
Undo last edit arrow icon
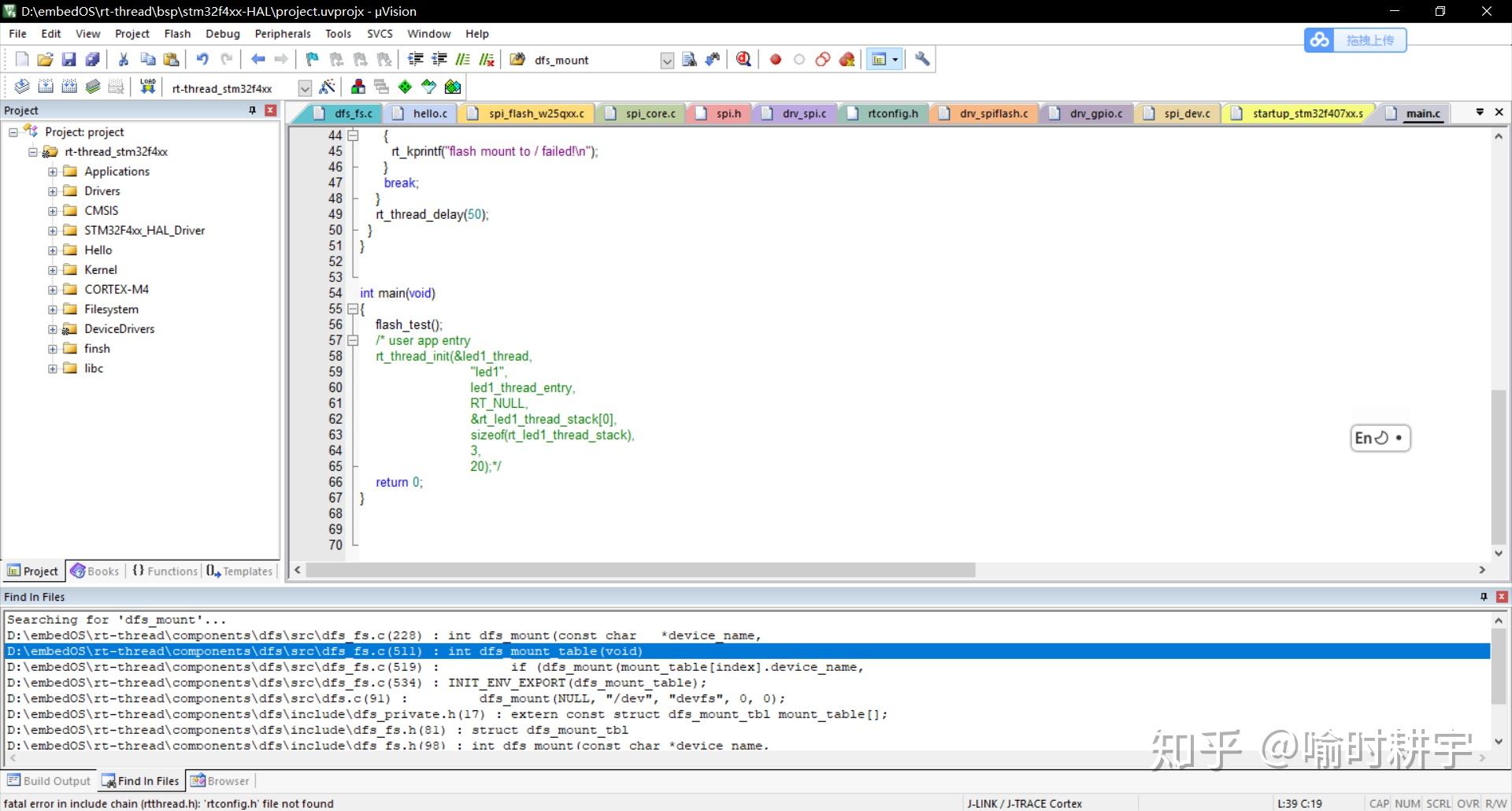click(x=202, y=60)
